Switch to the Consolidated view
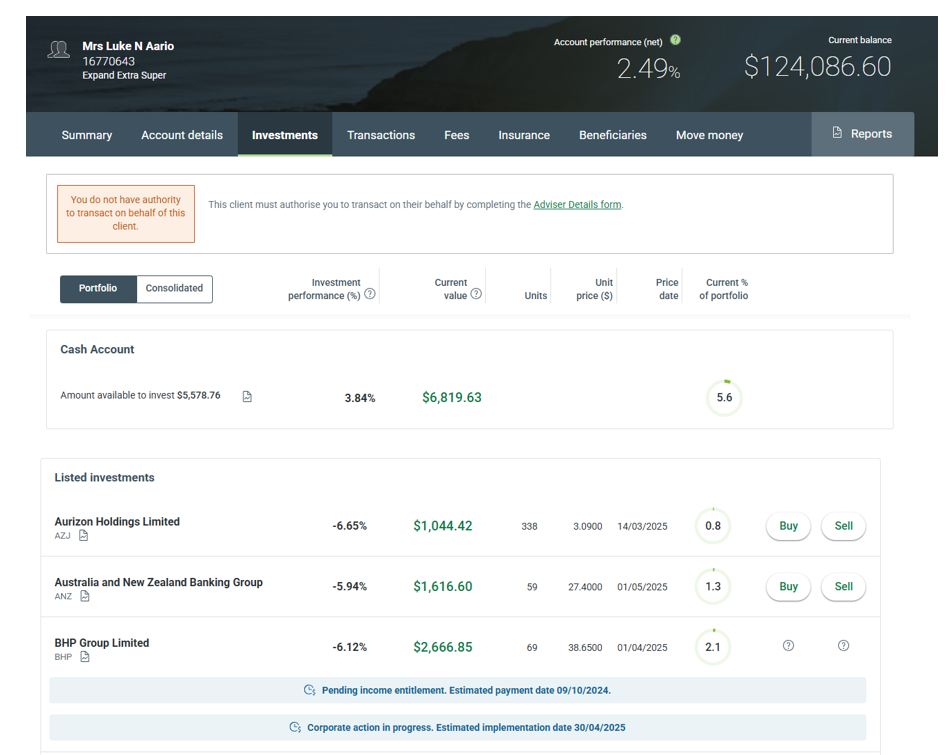The image size is (948, 755). (174, 288)
